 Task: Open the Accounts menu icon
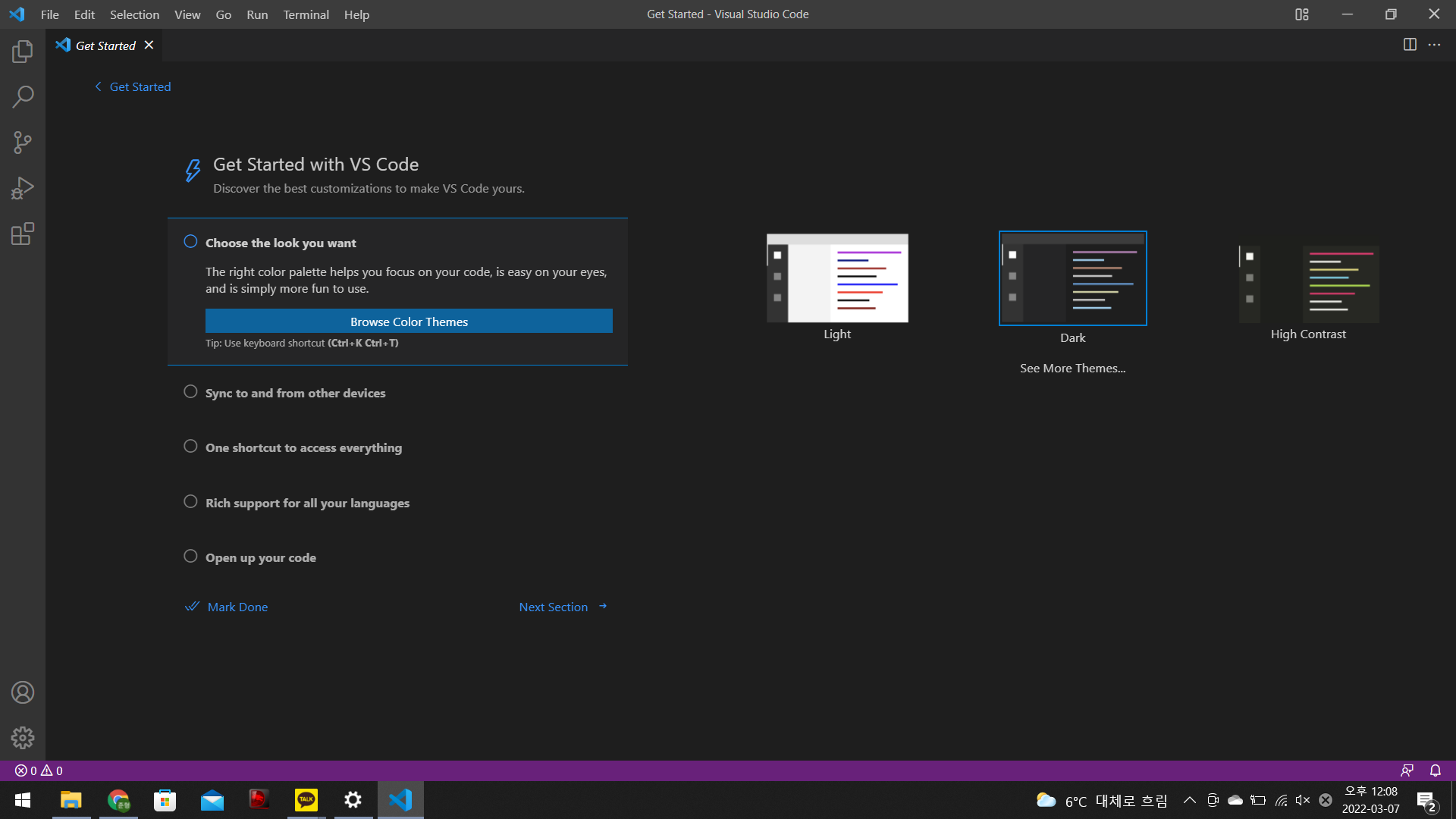(23, 692)
